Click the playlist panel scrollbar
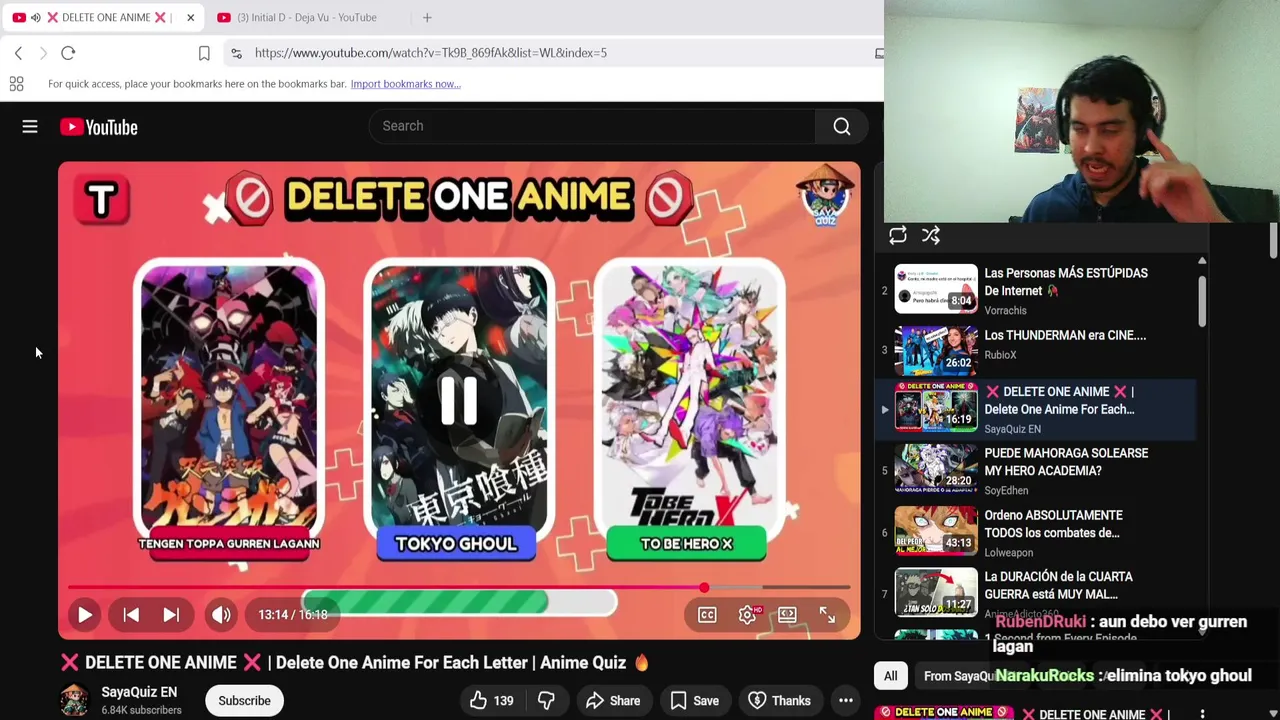1280x720 pixels. [1202, 300]
